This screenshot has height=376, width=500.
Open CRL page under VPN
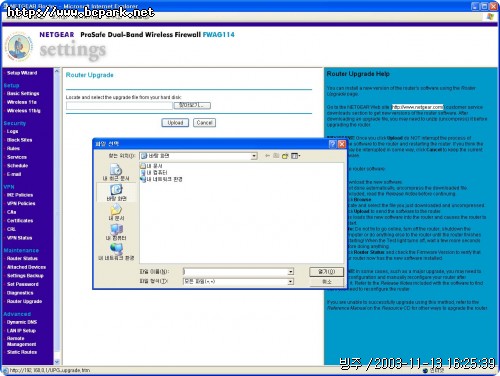coord(11,229)
